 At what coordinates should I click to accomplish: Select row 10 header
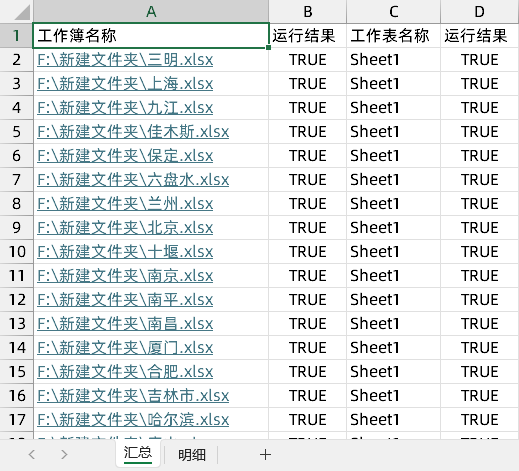[17, 252]
